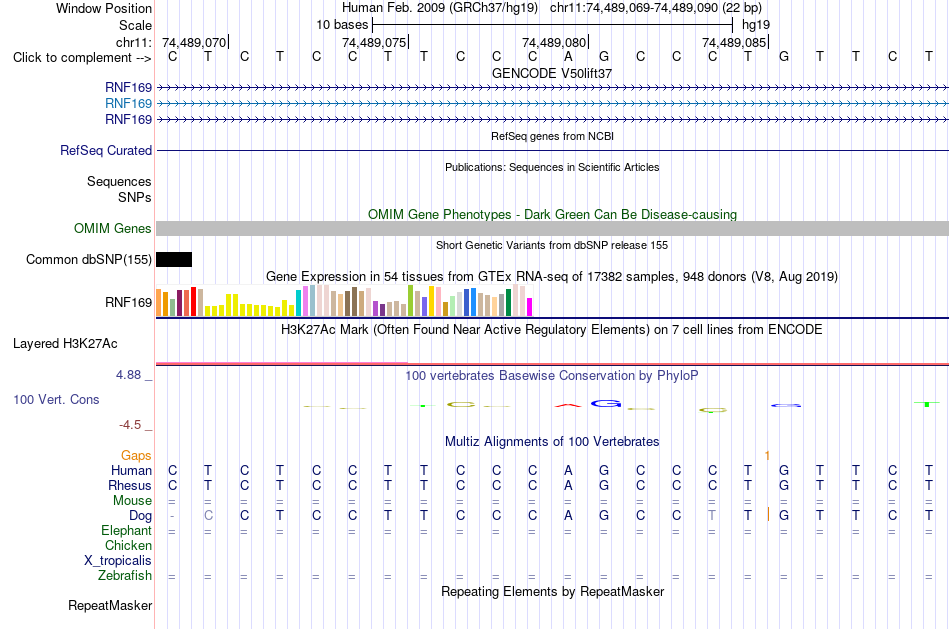The width and height of the screenshot is (950, 629).
Task: Click the 74,489,085 ruler position label
Action: [x=734, y=42]
